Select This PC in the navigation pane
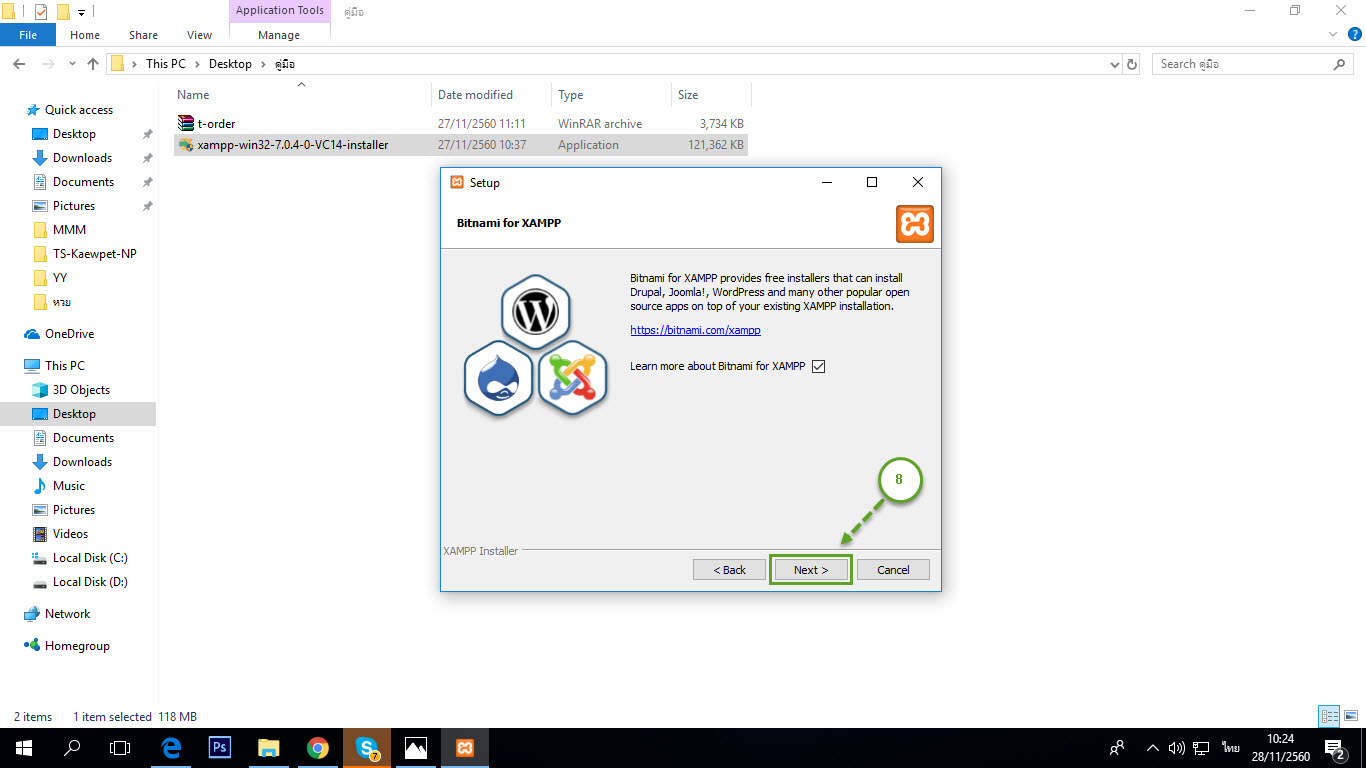Screen dimensions: 1366x768 tap(65, 366)
